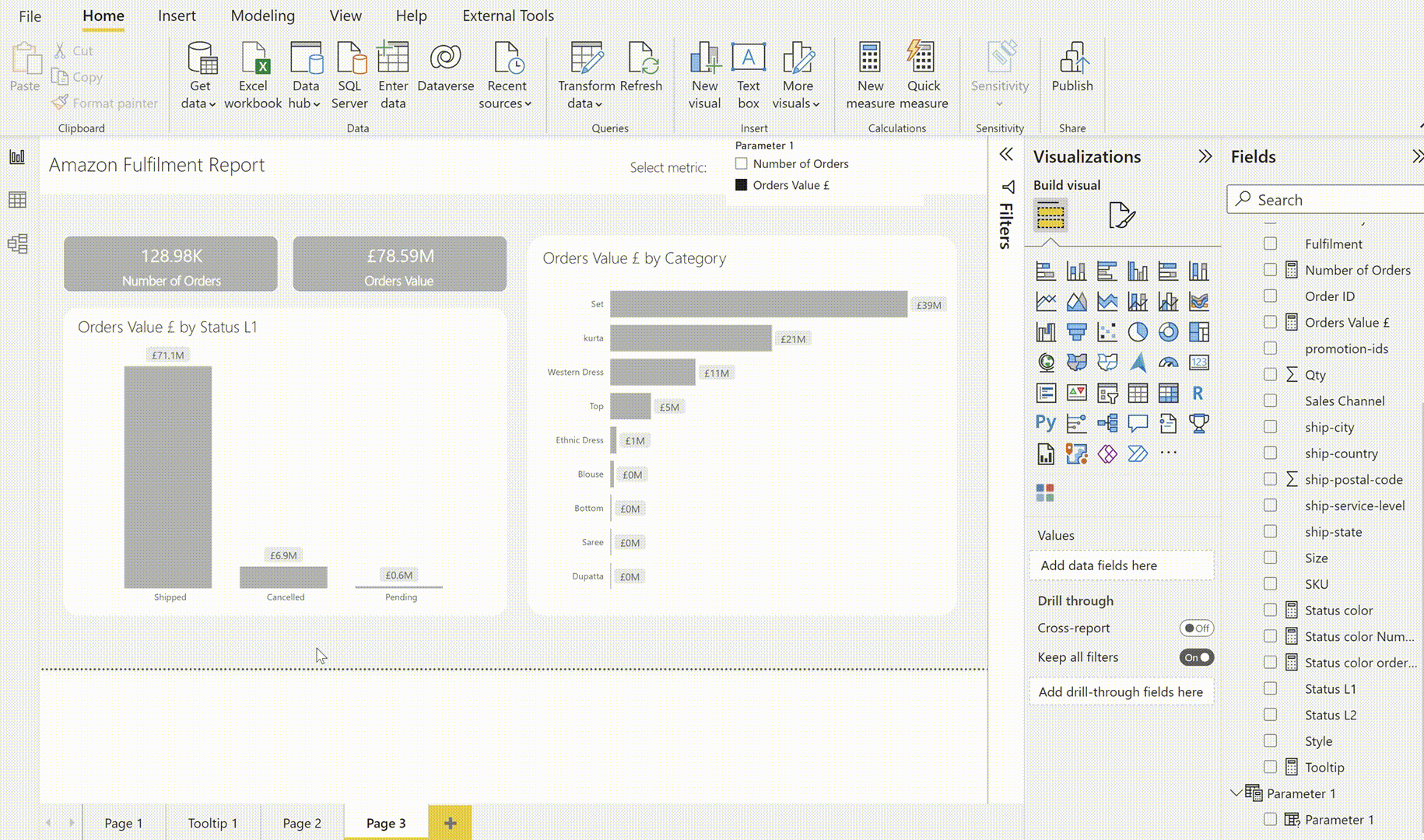Select the Power Apps visual icon

click(1107, 453)
